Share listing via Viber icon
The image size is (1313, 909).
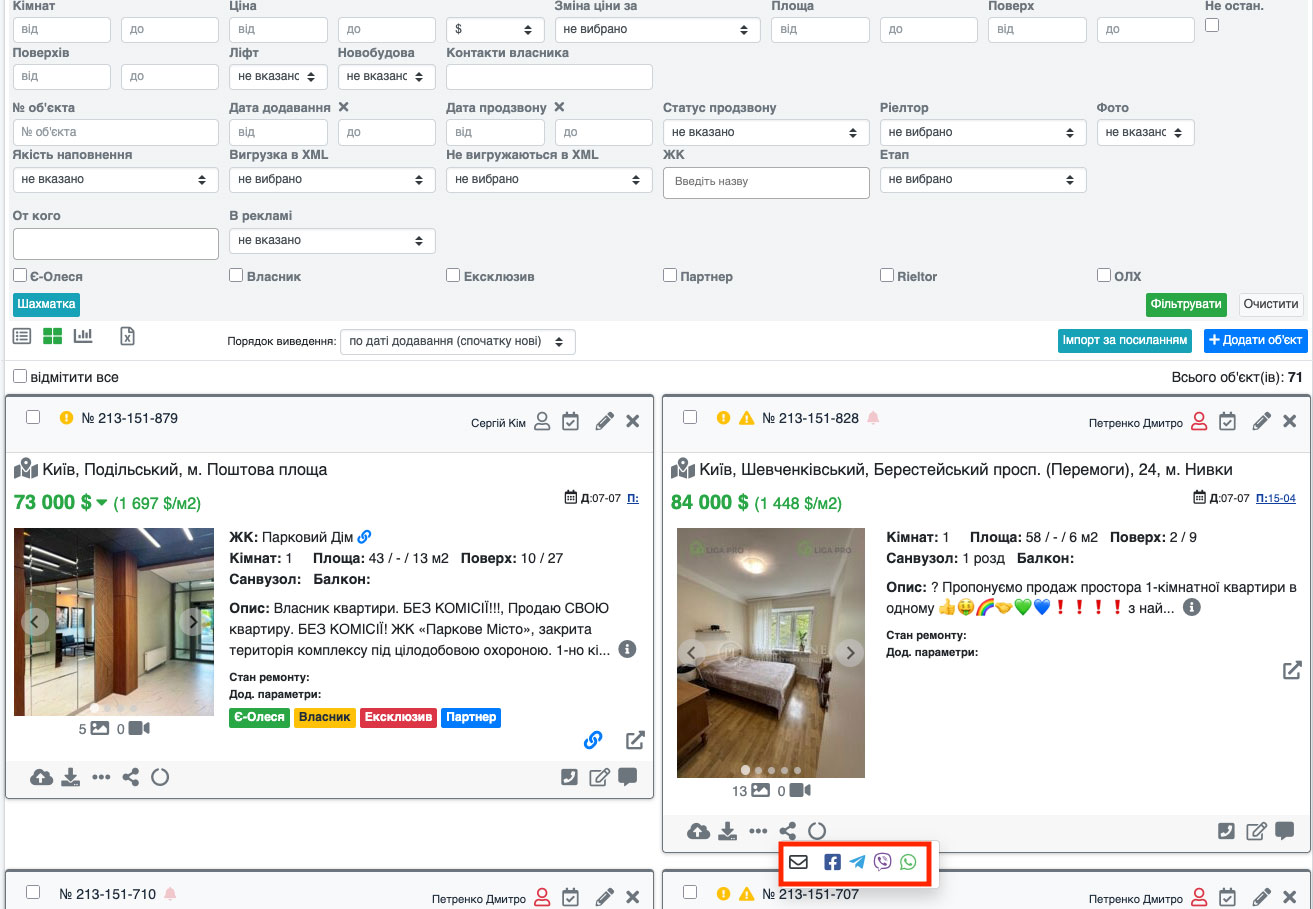(x=882, y=862)
